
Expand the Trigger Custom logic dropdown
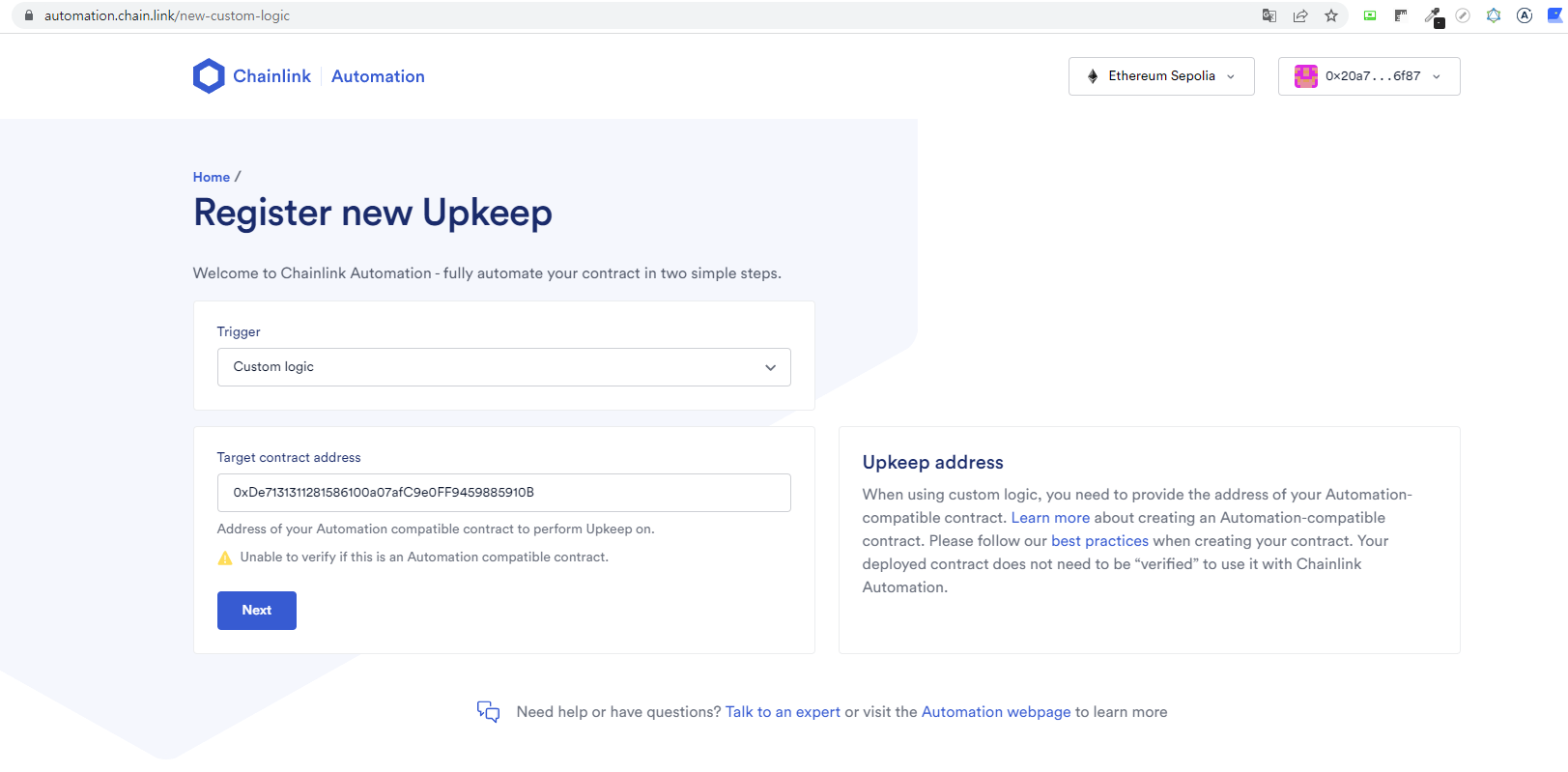point(504,367)
